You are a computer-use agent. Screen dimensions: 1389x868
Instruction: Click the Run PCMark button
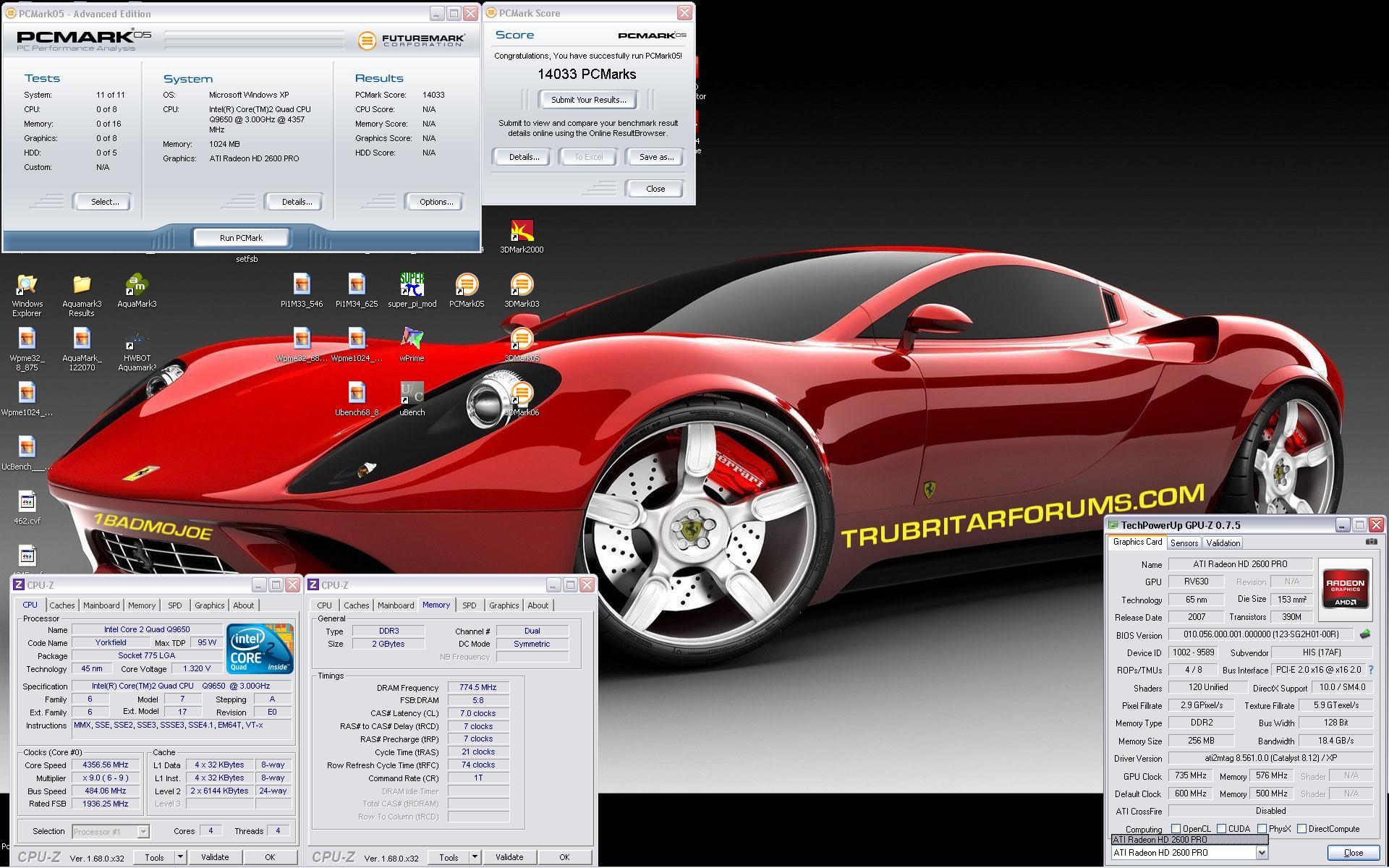click(x=241, y=238)
